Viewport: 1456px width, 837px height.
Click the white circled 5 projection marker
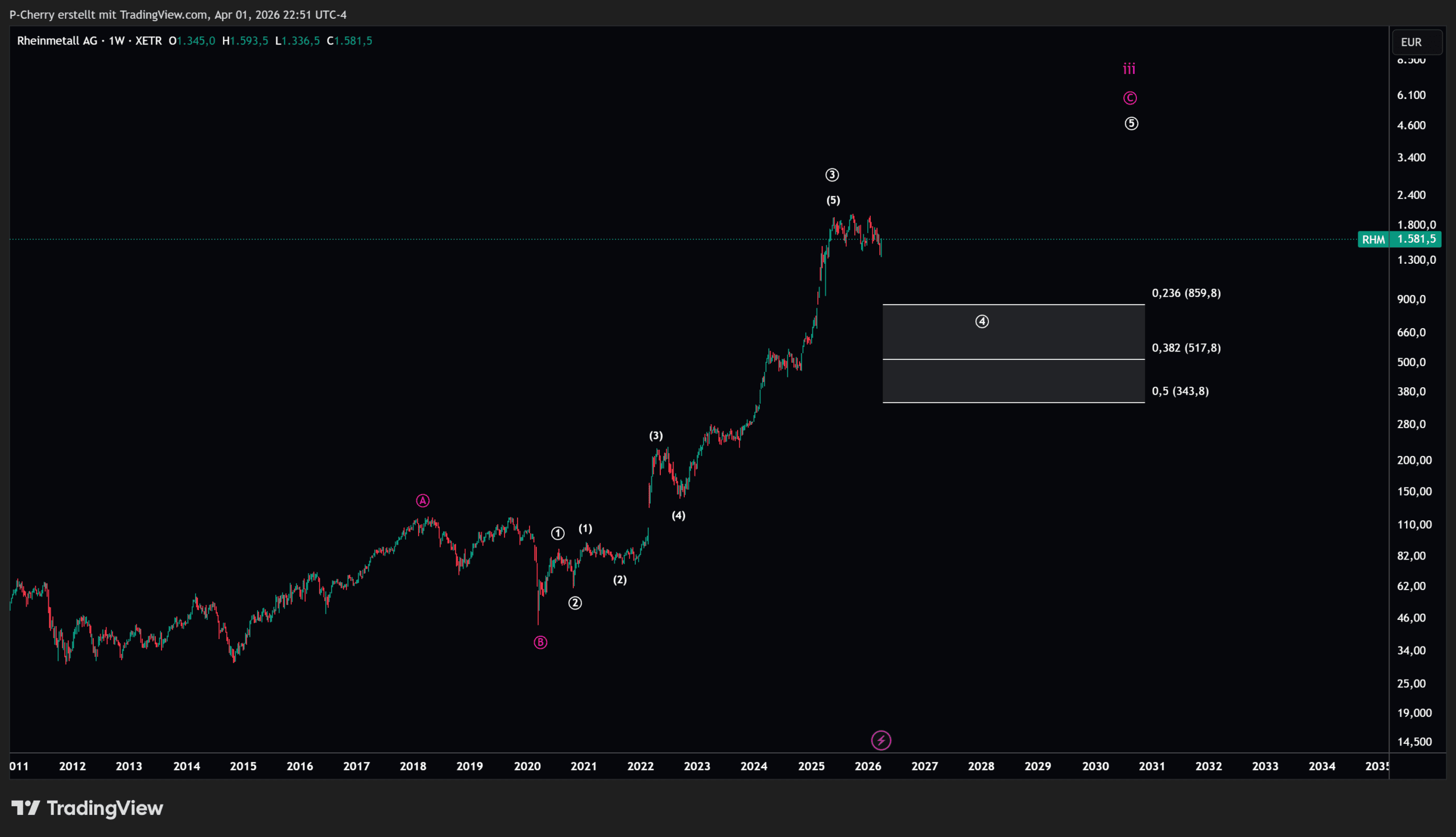click(x=1131, y=123)
